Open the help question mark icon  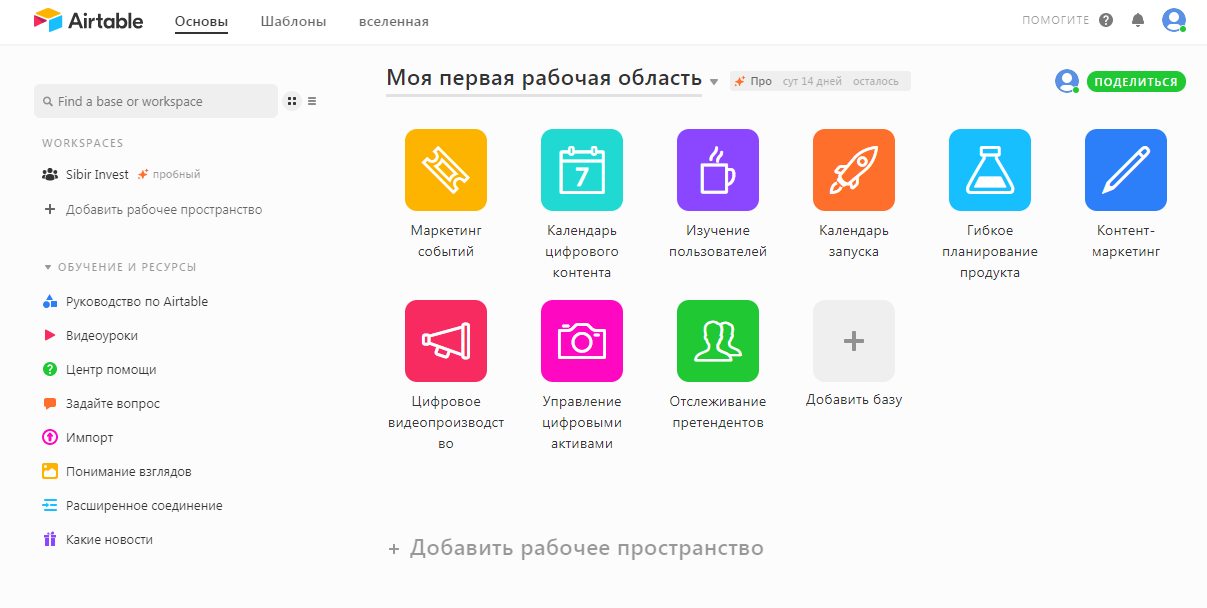point(1106,19)
